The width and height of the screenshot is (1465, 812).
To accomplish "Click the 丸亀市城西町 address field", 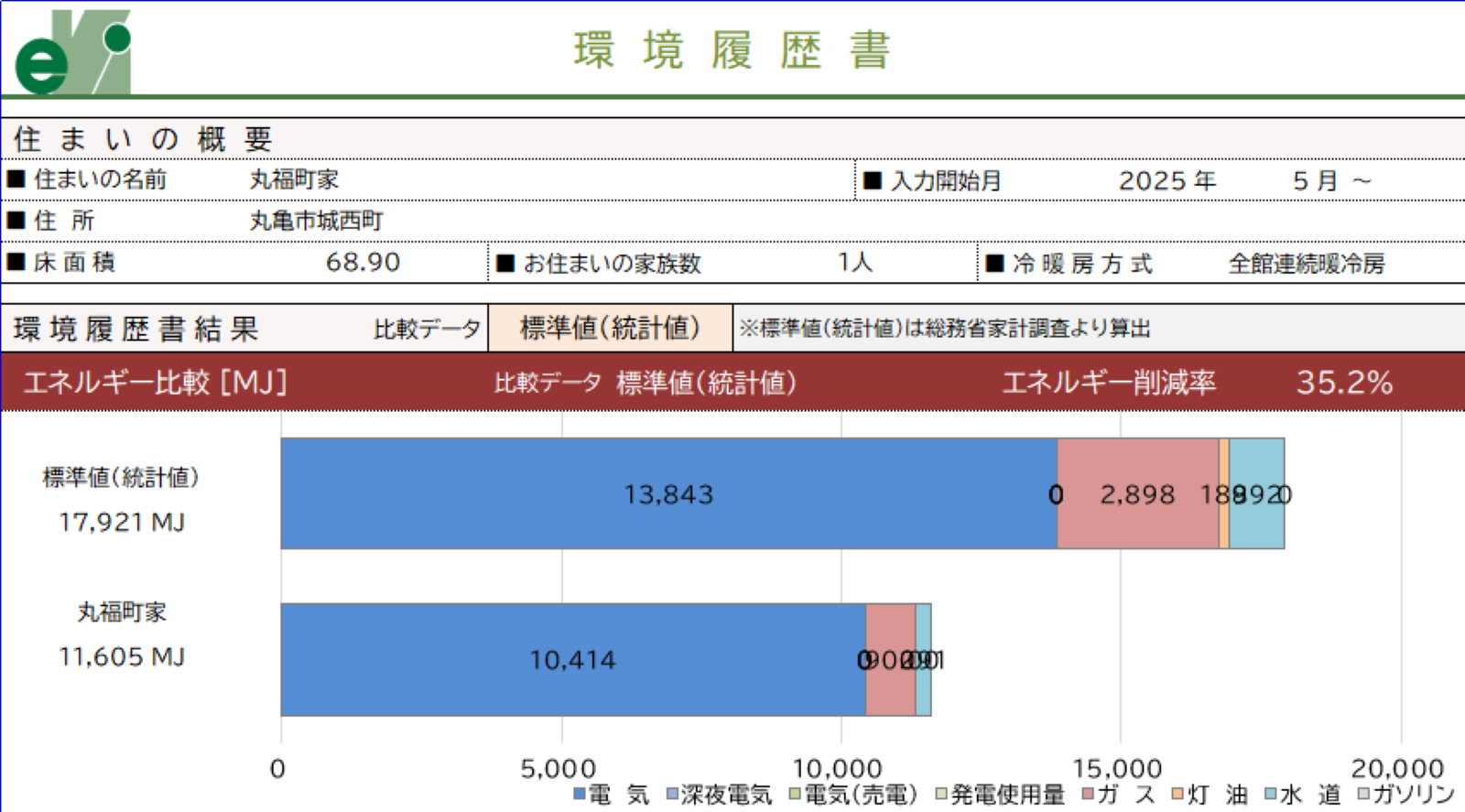I will [x=316, y=221].
